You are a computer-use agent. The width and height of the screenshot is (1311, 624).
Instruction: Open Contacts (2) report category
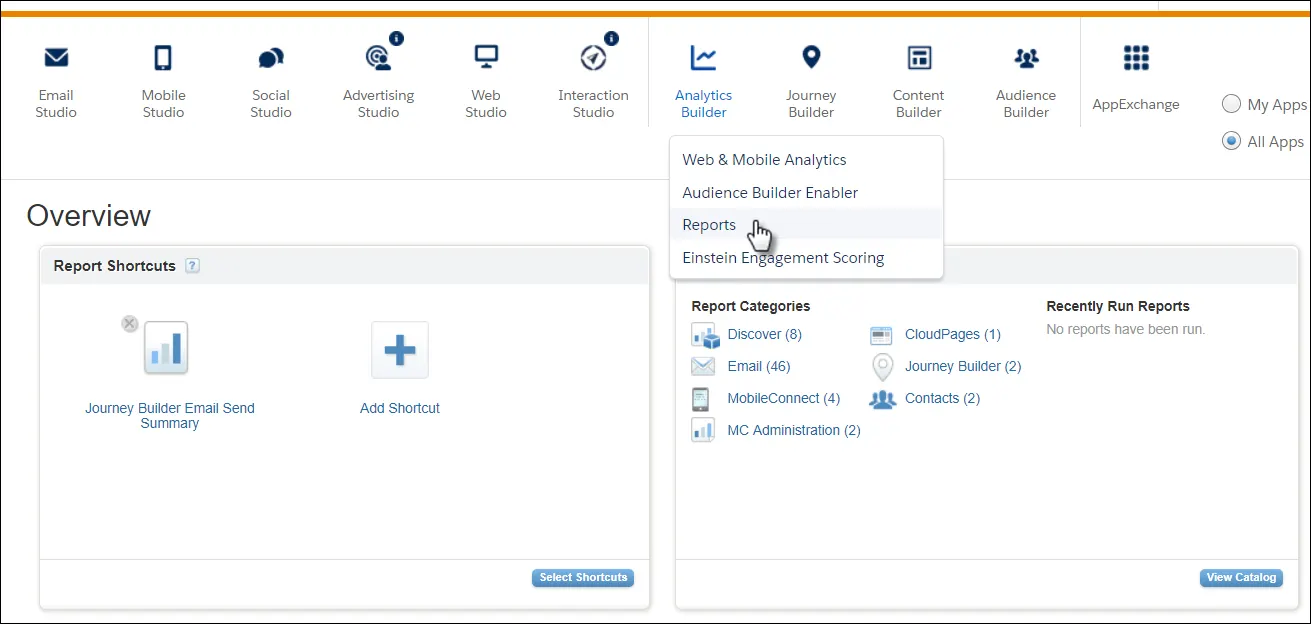click(942, 398)
